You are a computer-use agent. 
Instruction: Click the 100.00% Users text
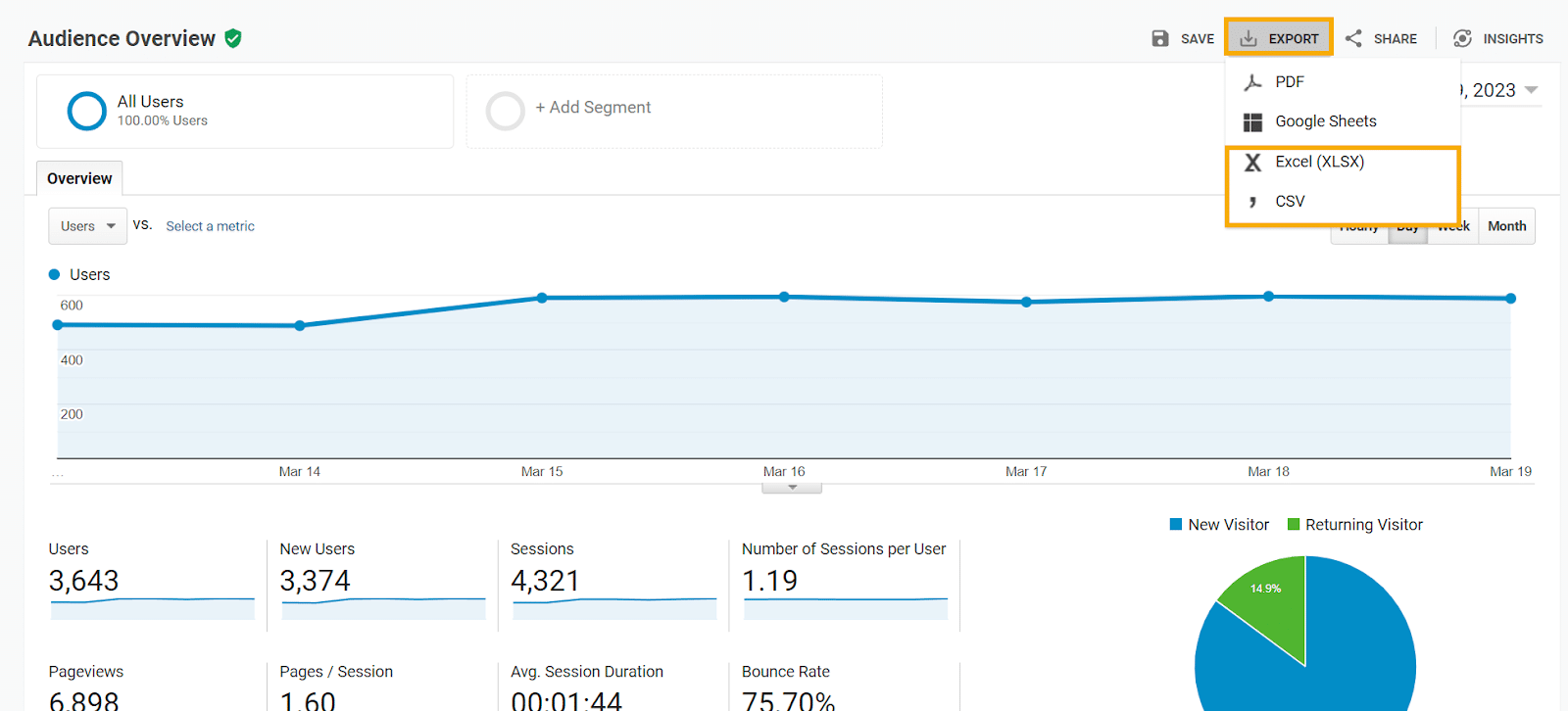pos(163,120)
